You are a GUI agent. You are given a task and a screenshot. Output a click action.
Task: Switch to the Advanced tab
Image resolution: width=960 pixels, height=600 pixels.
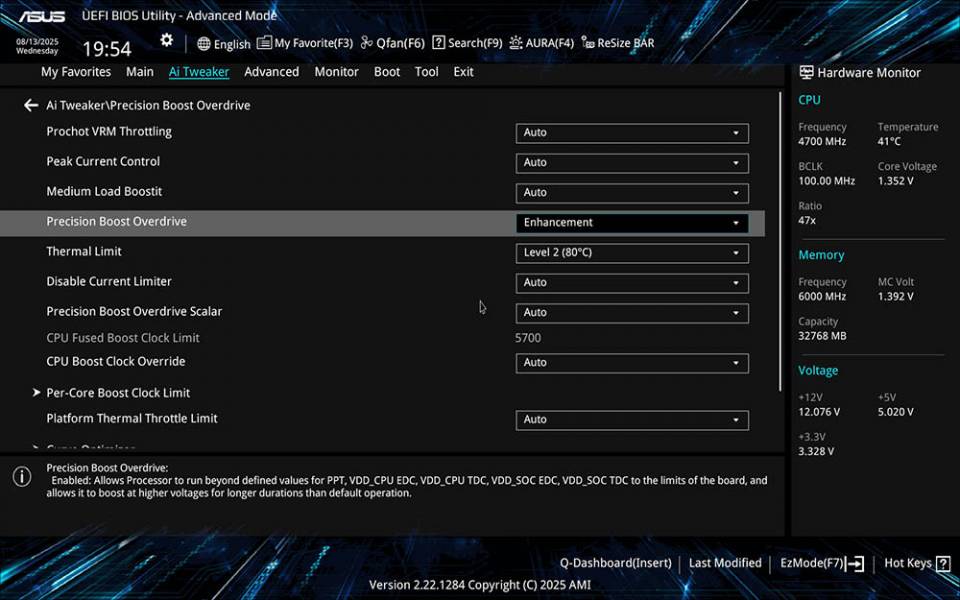point(271,71)
